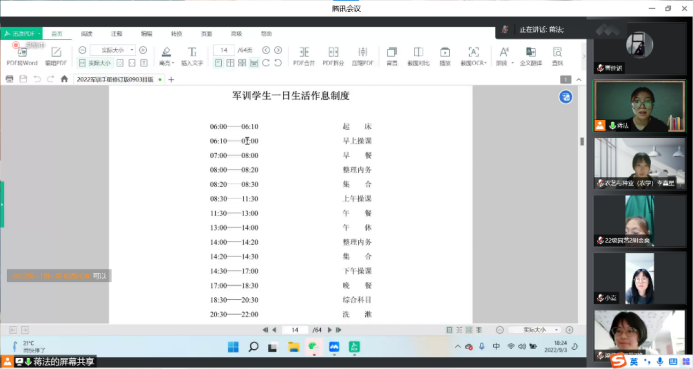Go to previous page in the bottom bar
This screenshot has height=369, width=693.
pos(274,330)
